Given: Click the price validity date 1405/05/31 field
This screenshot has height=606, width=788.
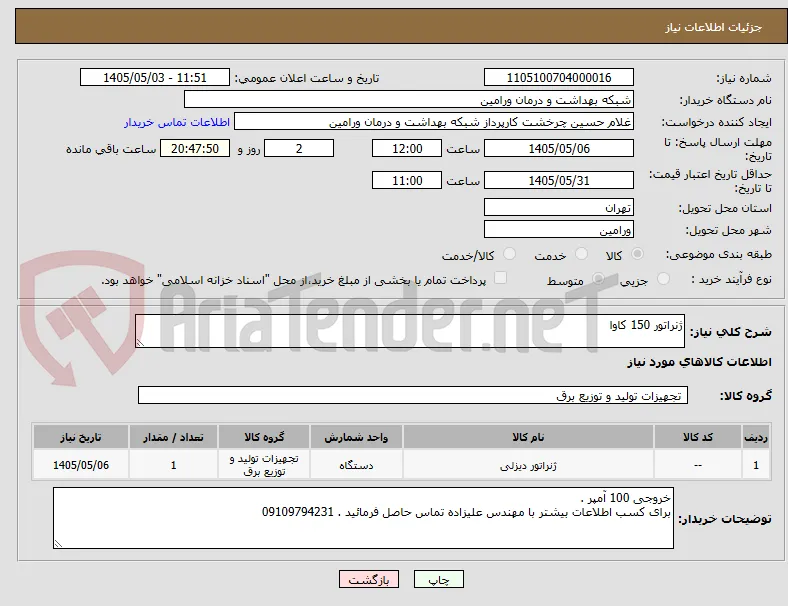Looking at the screenshot, I should tap(559, 180).
